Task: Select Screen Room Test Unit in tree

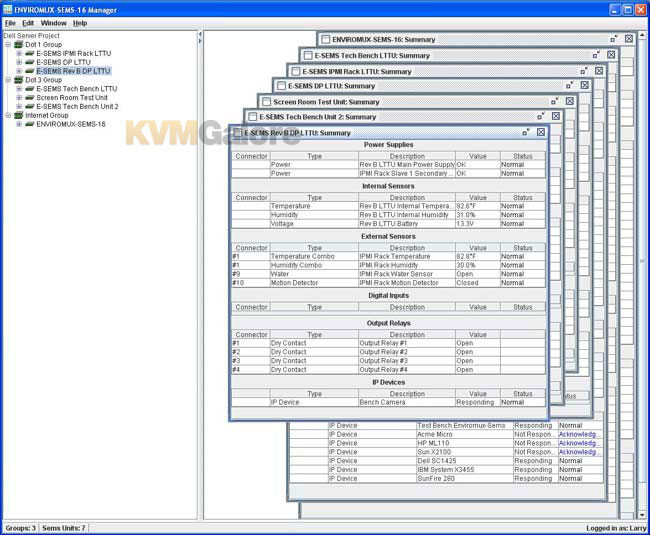Action: click(72, 98)
